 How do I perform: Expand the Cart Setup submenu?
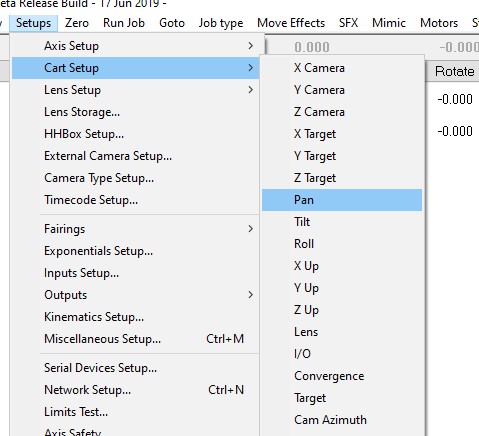[x=135, y=68]
